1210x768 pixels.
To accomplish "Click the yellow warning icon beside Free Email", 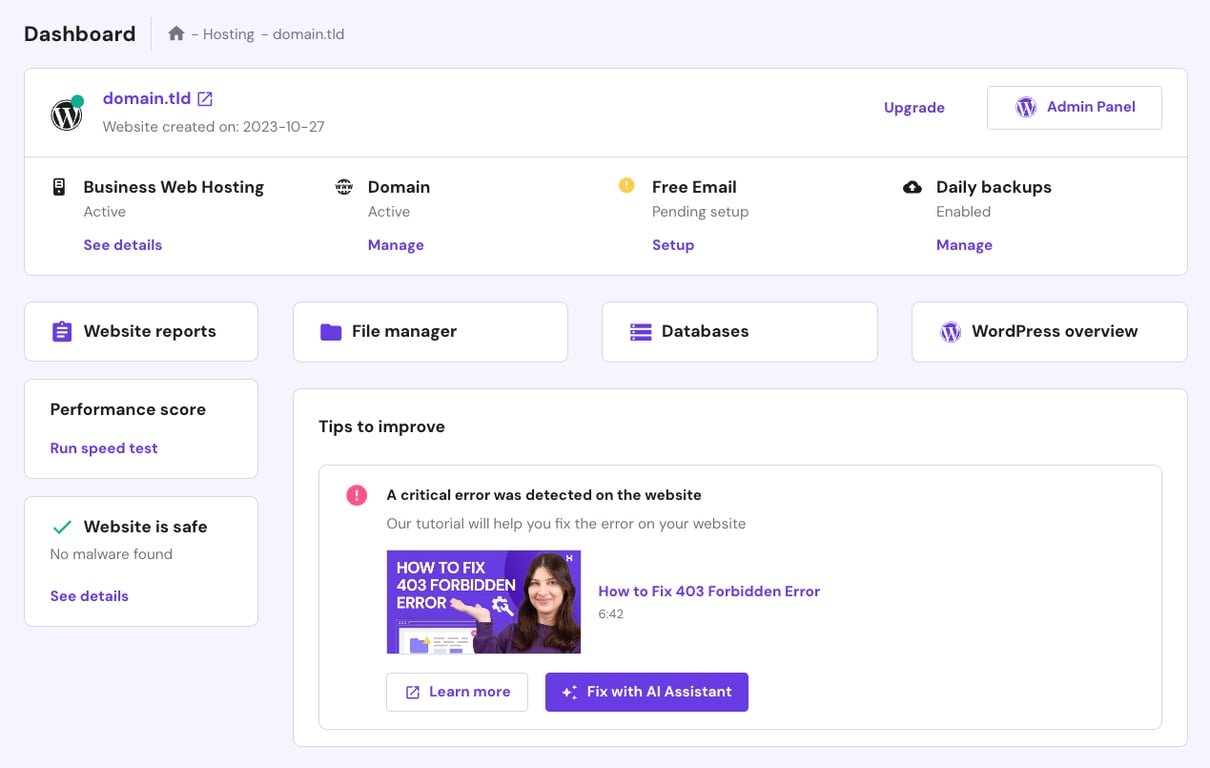I will coord(625,185).
